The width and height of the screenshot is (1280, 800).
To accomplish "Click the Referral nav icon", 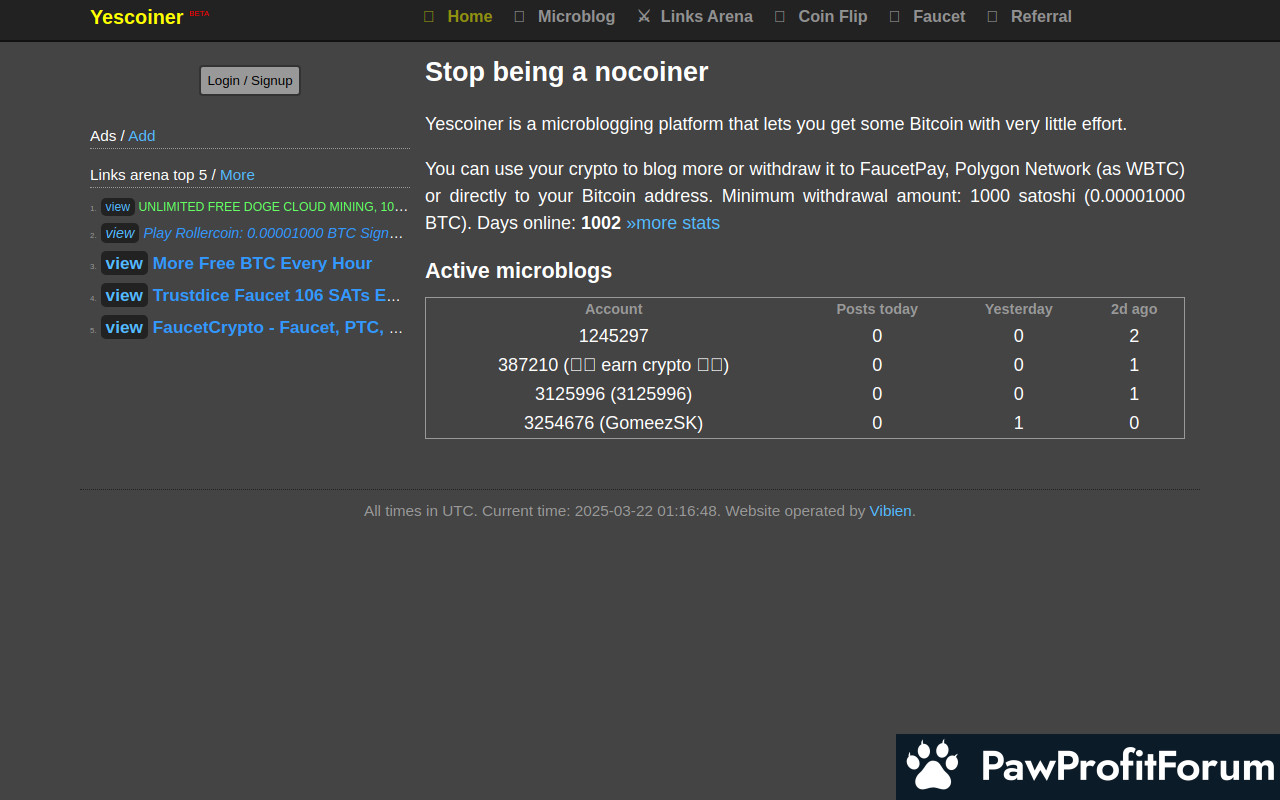I will click(992, 16).
